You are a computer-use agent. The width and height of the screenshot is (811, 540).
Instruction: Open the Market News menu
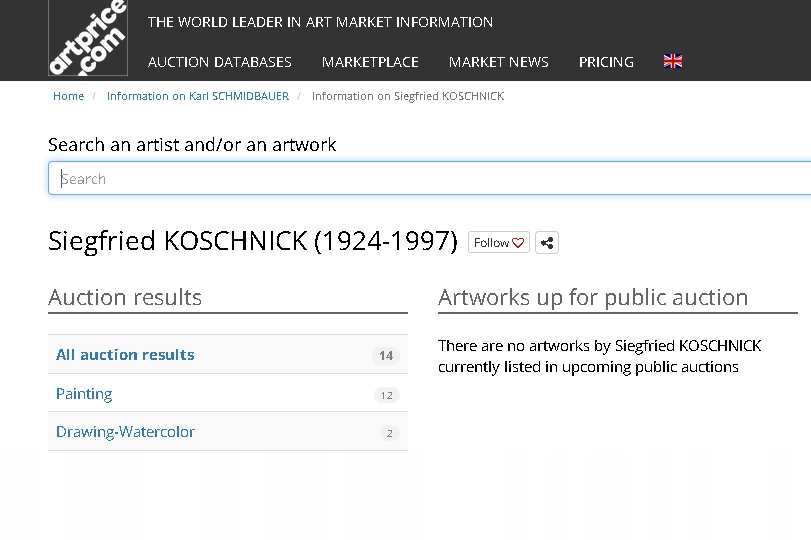point(499,62)
